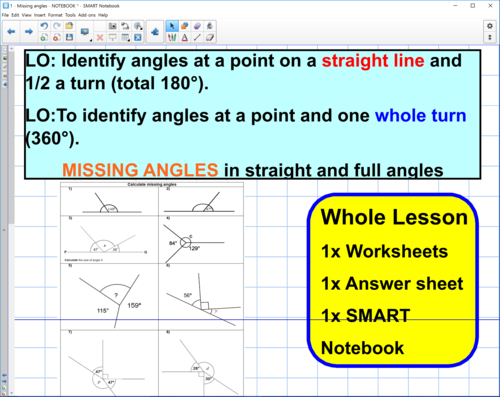500x397 pixels.
Task: Select the Text tool with letter A
Action: 185,37
